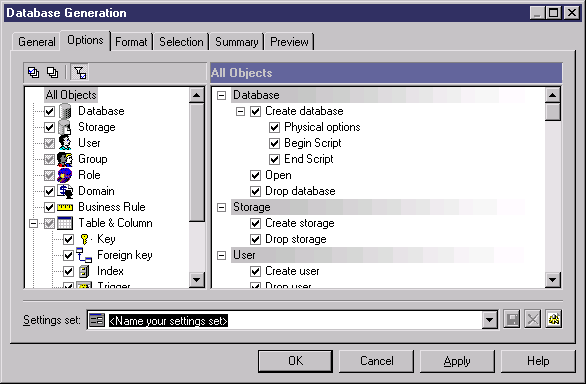
Task: Collapse the Create database sub-options
Action: click(x=241, y=111)
